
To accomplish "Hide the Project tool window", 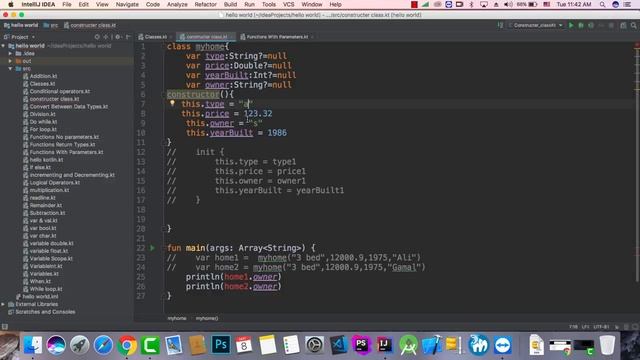I will point(128,37).
